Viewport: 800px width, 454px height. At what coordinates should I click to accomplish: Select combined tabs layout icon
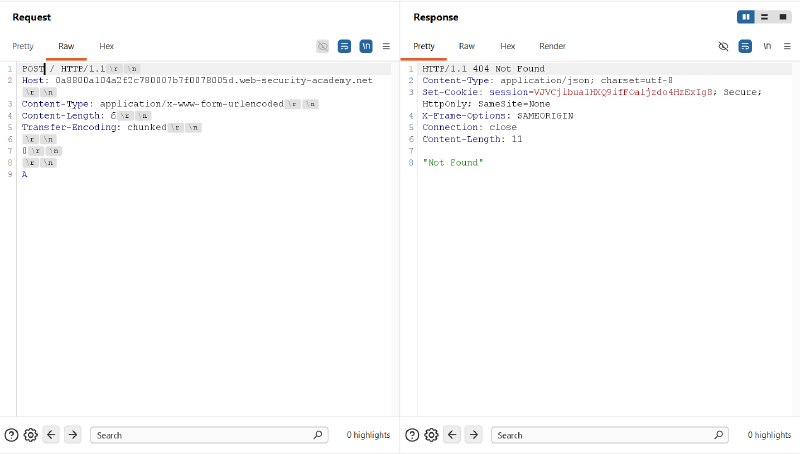(783, 17)
